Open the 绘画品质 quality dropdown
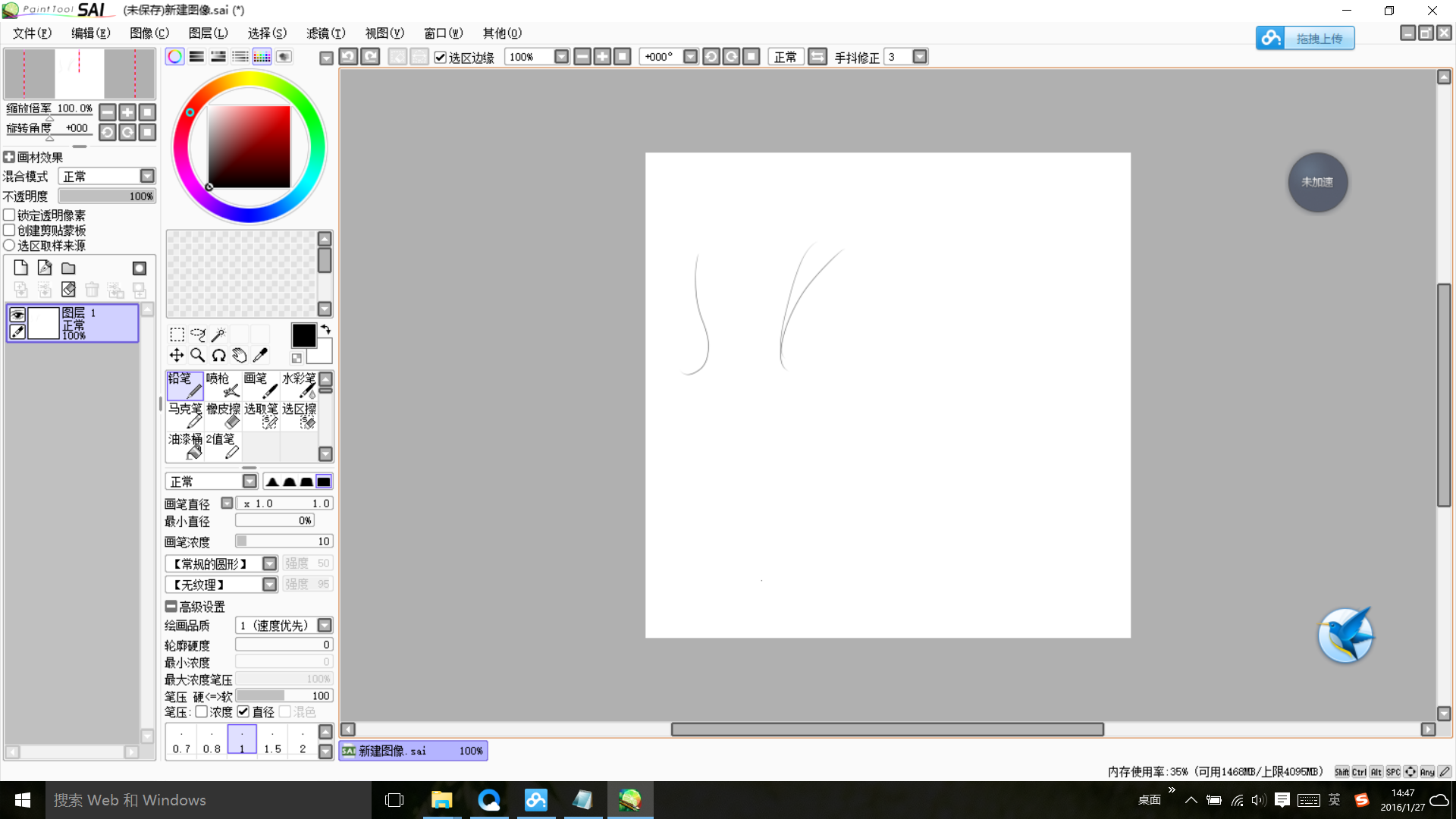Screen dimensions: 1456x819 [325, 625]
